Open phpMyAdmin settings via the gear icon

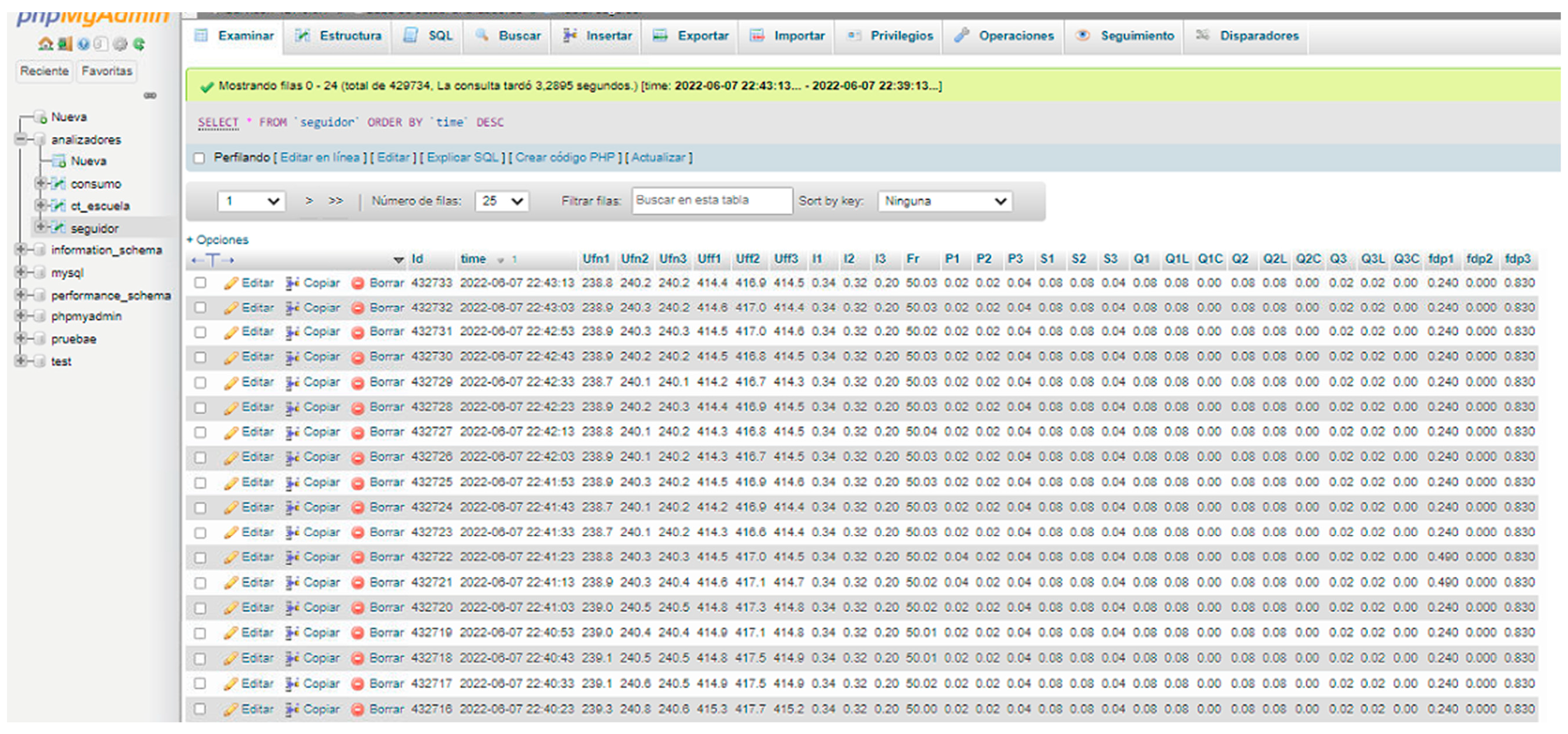120,44
